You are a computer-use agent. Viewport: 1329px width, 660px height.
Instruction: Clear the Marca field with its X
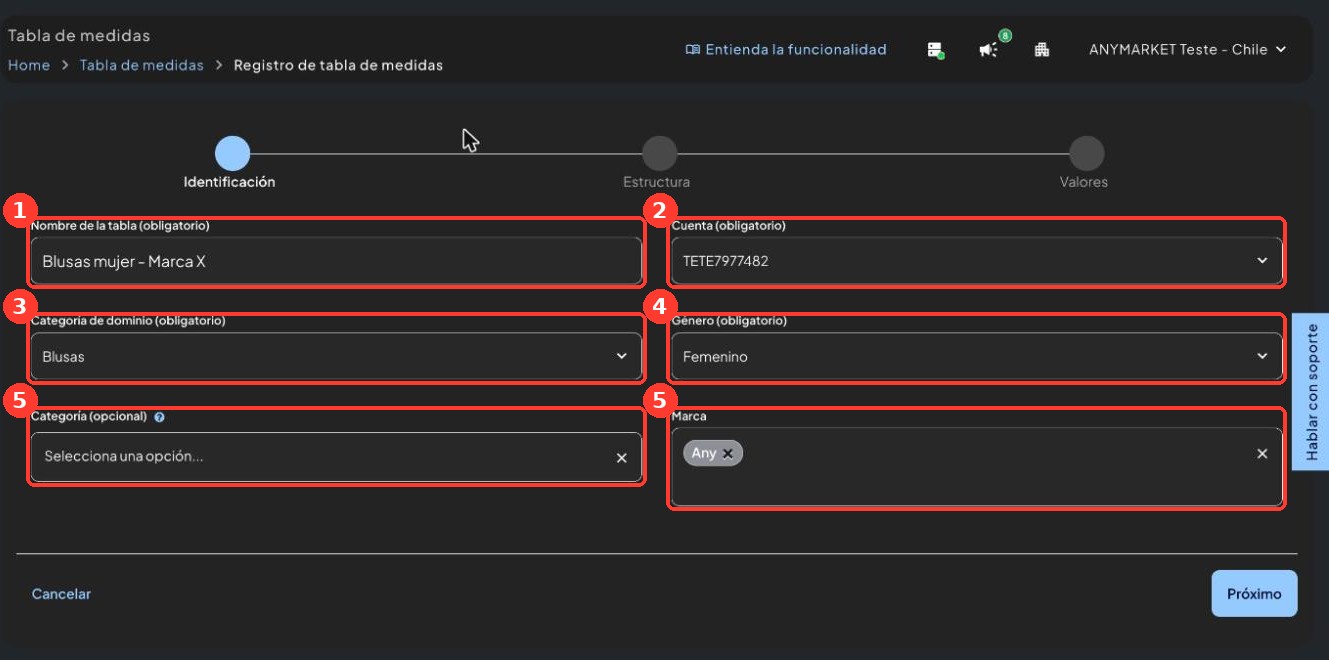point(1262,454)
